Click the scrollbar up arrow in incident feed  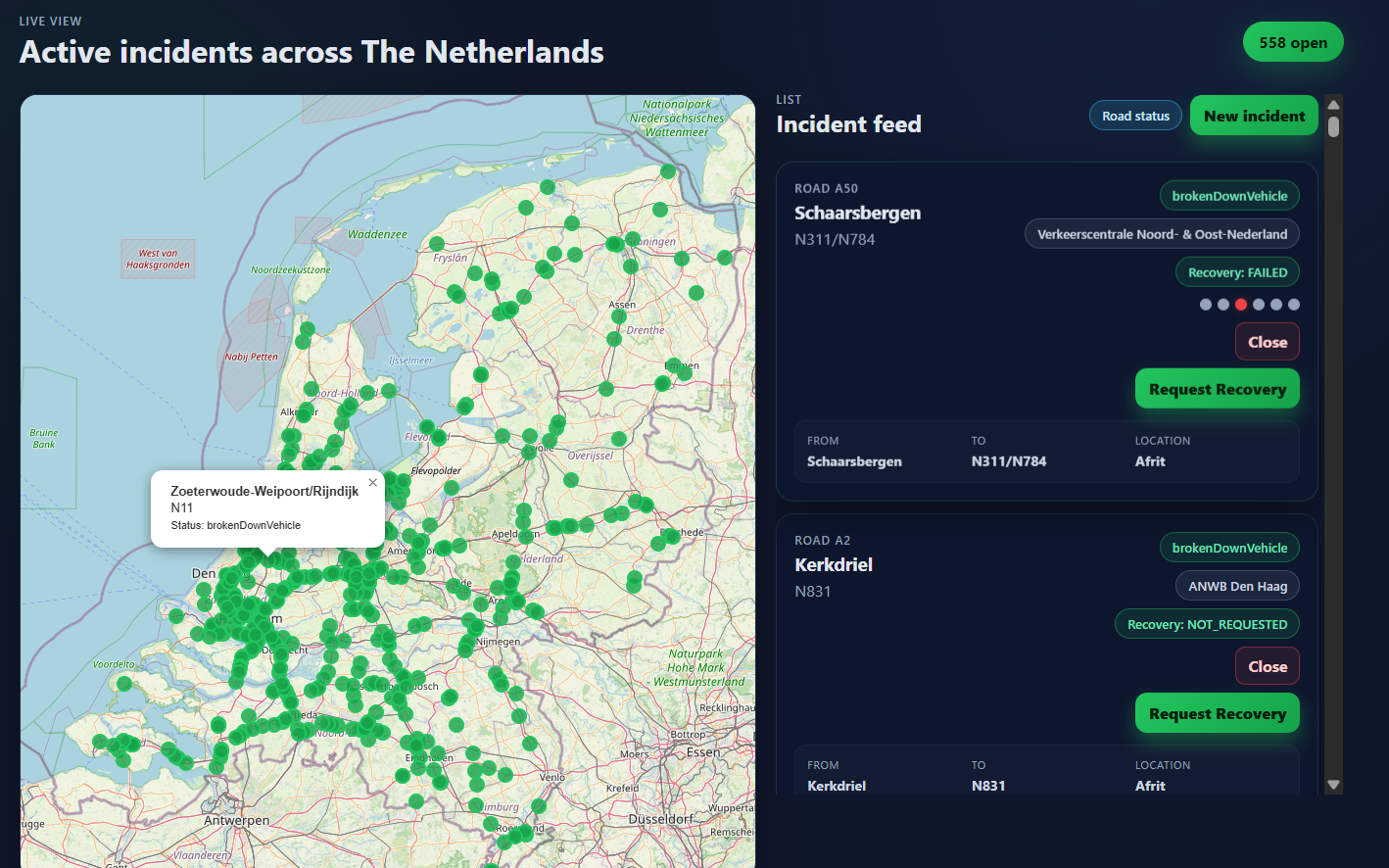point(1333,105)
